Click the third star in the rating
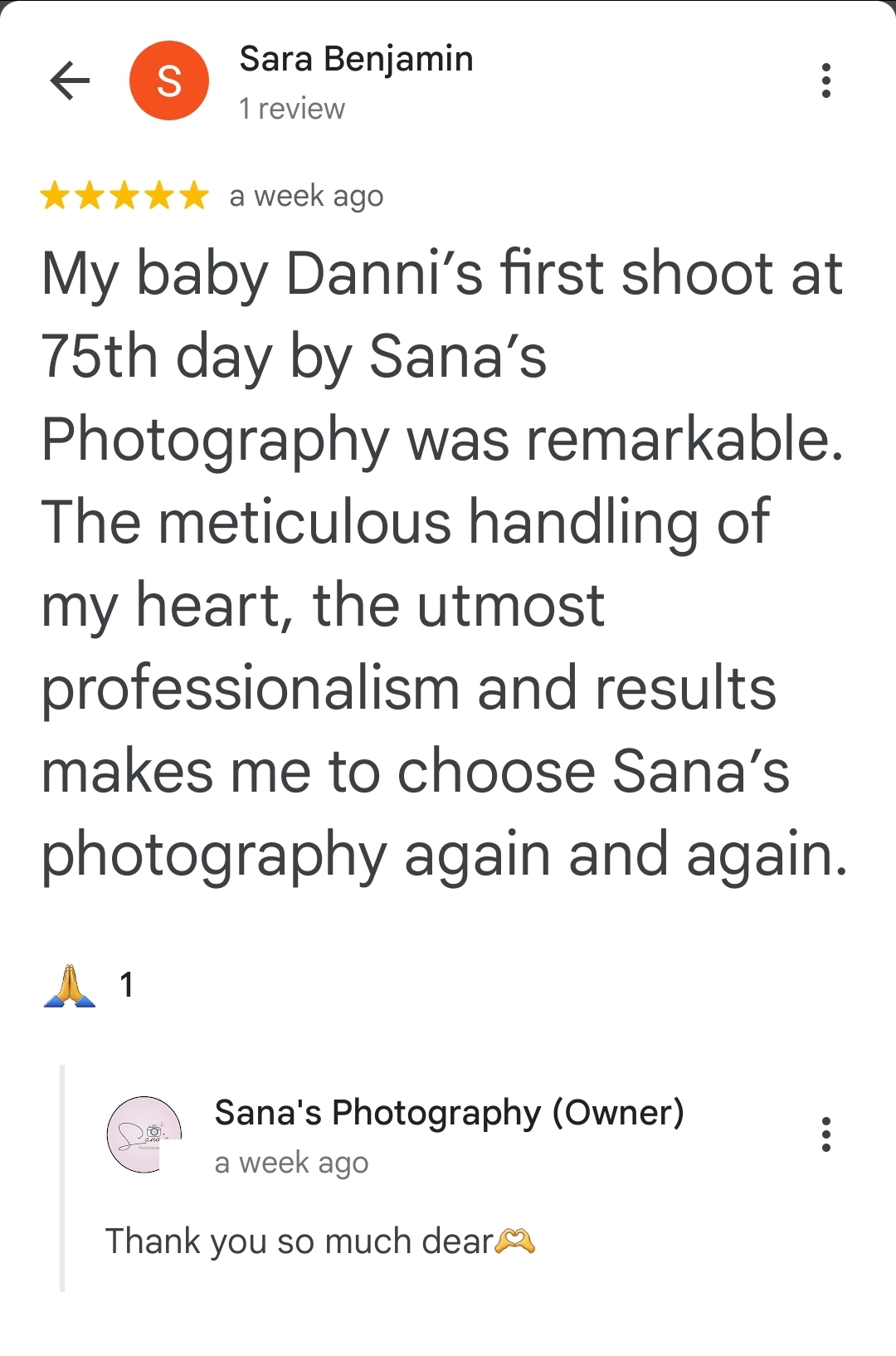Viewport: 896px width, 1356px height. point(124,196)
